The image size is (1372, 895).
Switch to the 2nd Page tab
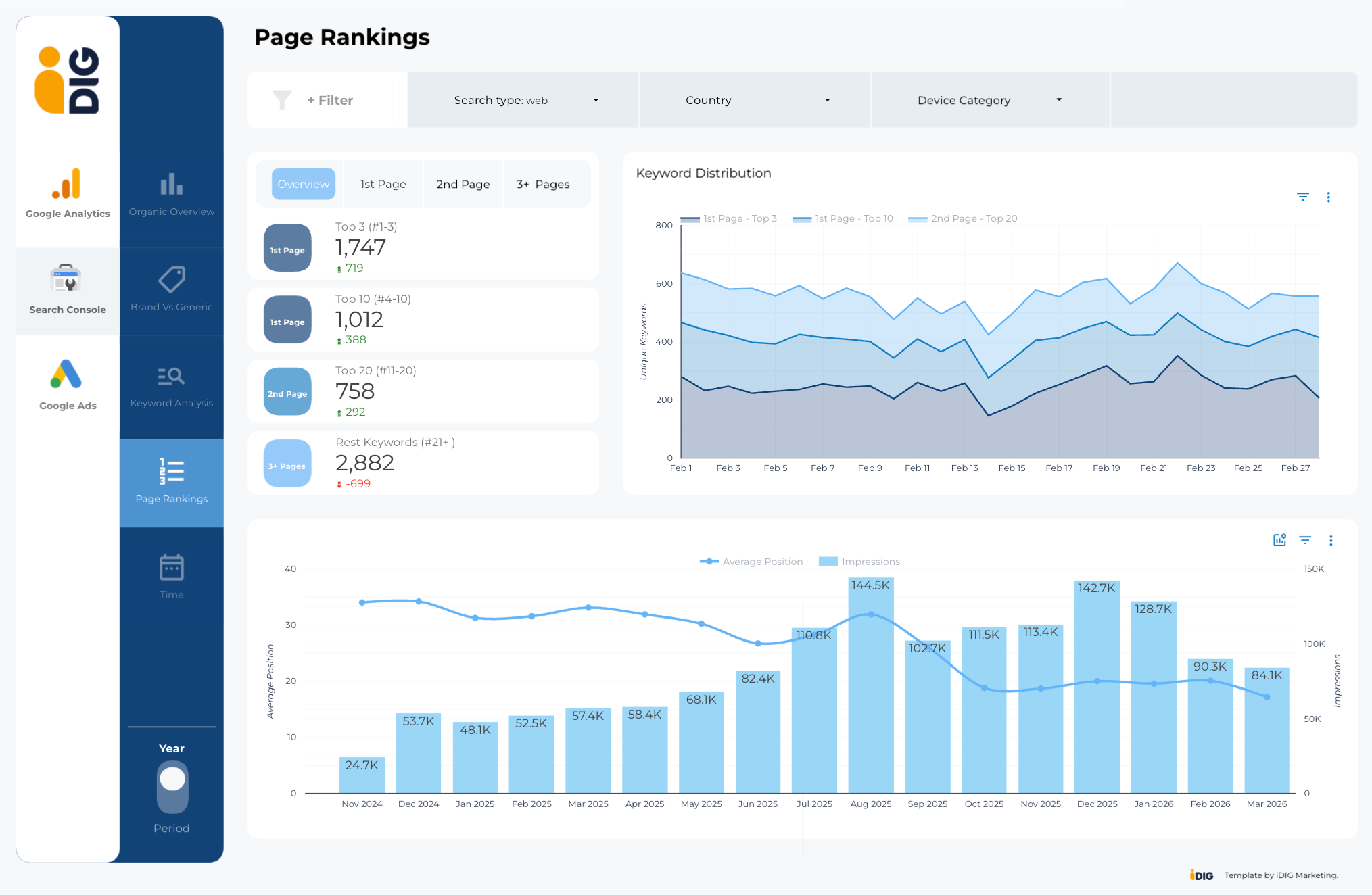[x=463, y=184]
